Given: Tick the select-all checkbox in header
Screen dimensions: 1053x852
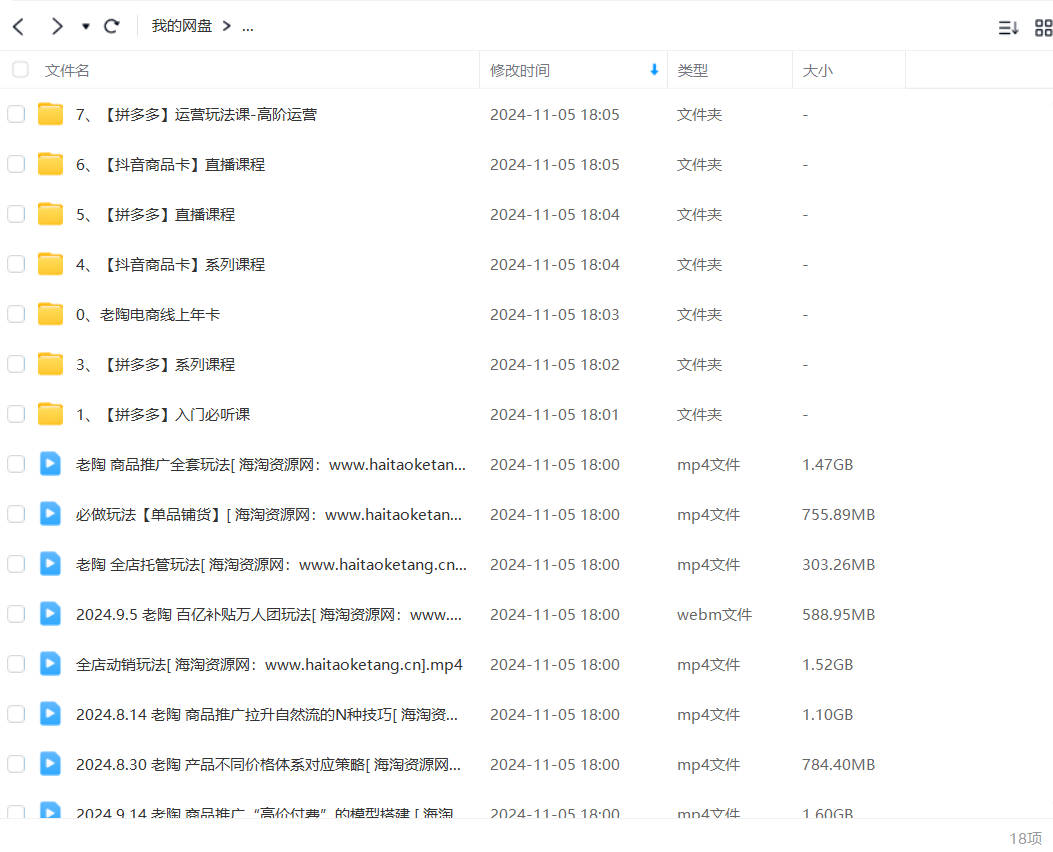Looking at the screenshot, I should [x=20, y=70].
